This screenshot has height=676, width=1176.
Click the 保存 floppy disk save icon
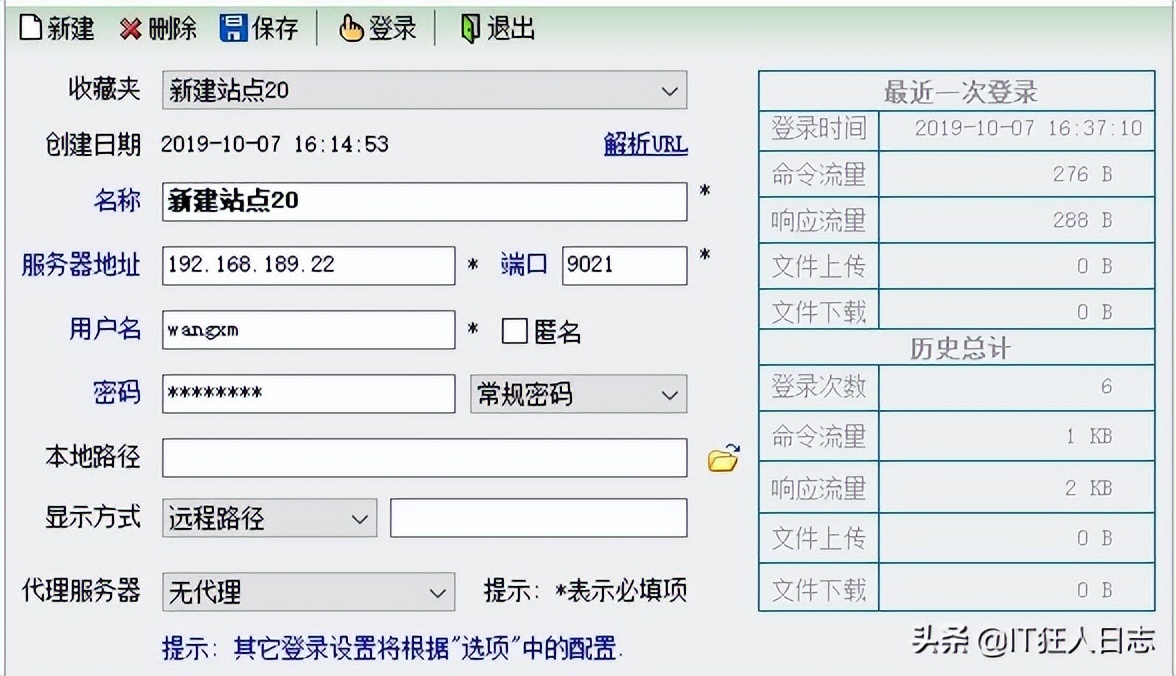click(233, 29)
